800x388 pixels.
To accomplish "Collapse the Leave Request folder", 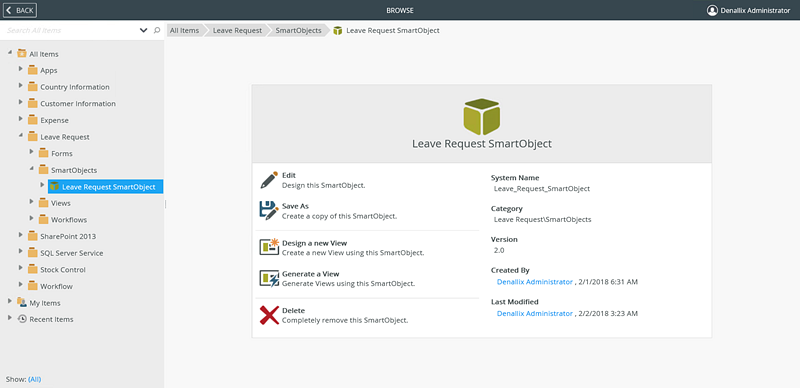I will [x=21, y=136].
